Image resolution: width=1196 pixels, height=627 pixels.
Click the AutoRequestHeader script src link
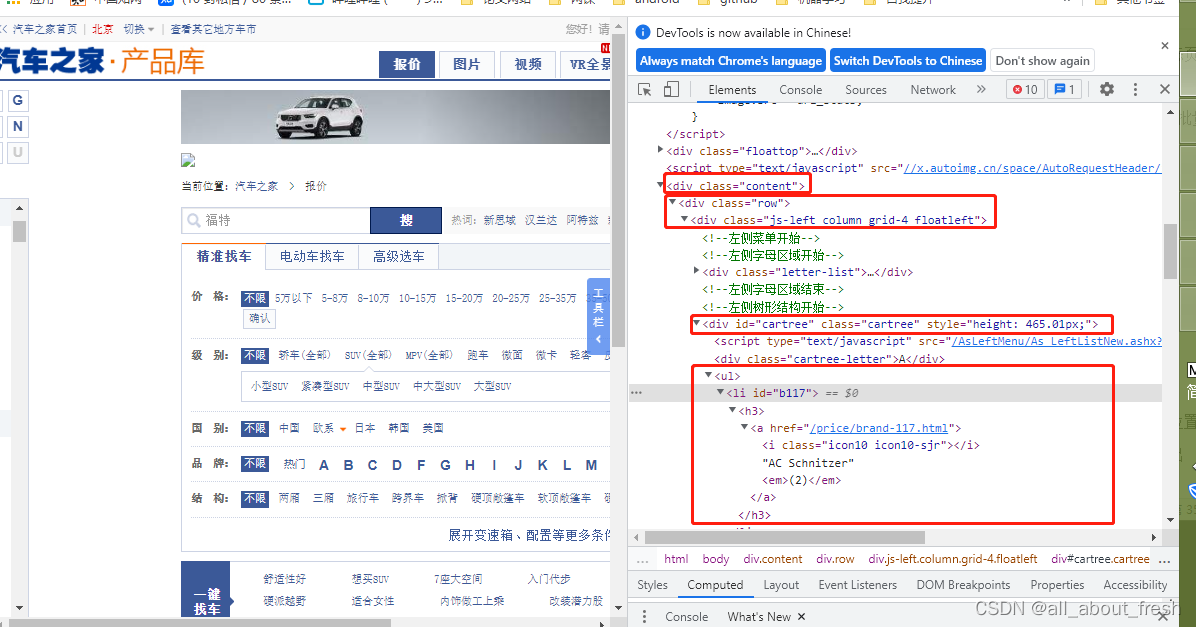click(1033, 168)
